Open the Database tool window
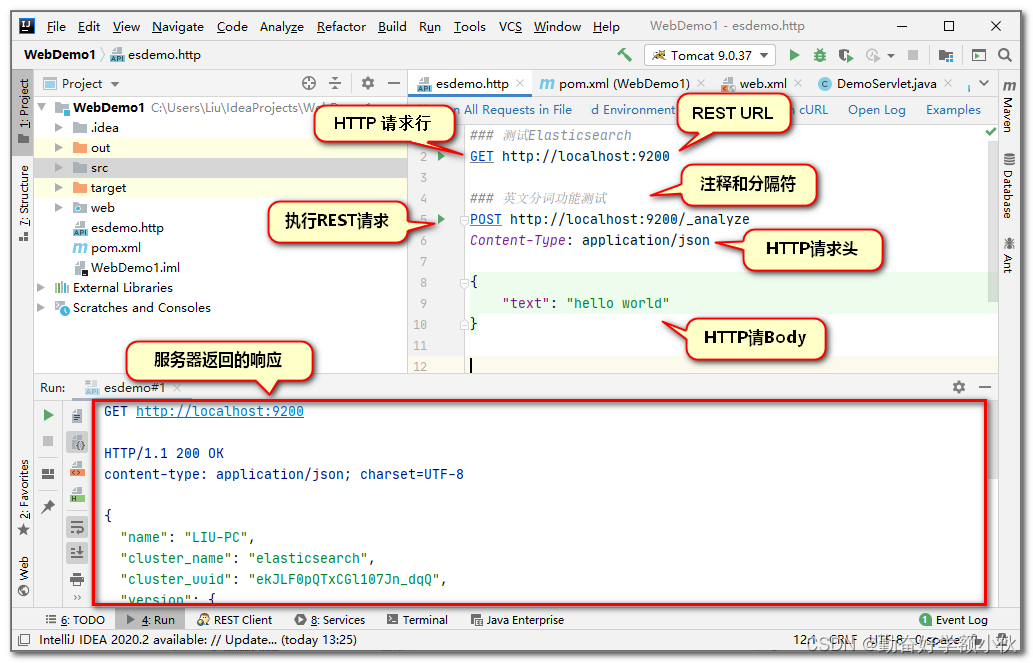Screen dimensions: 1033x663 point(1009,186)
